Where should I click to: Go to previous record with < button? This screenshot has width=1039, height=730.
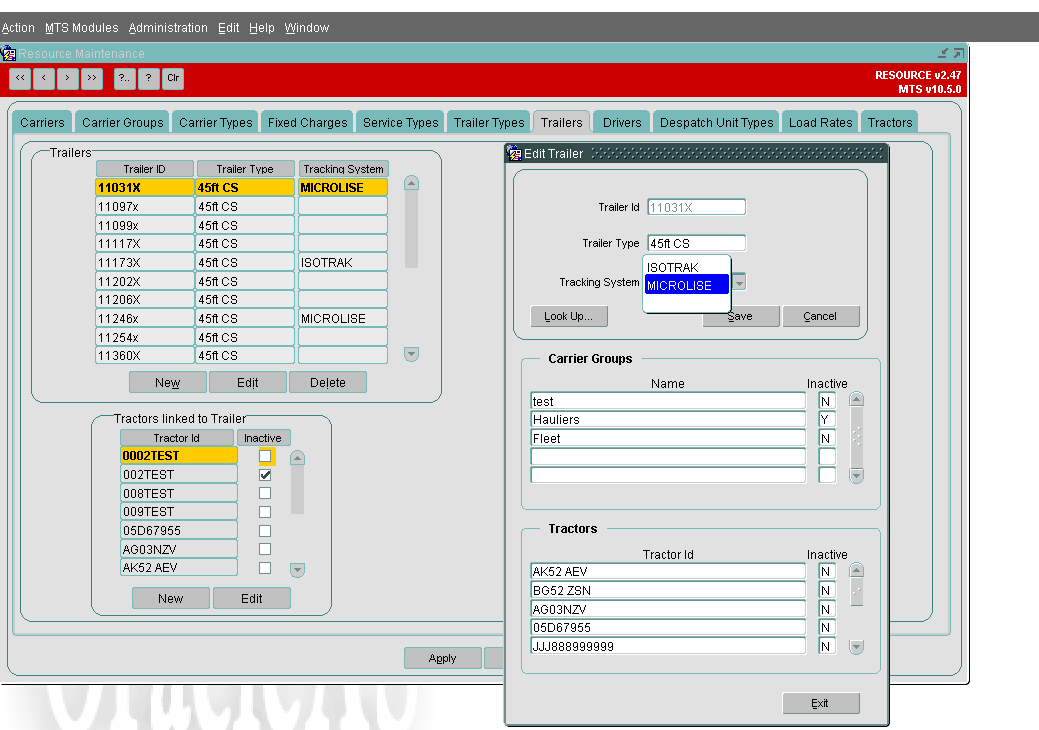coord(44,78)
